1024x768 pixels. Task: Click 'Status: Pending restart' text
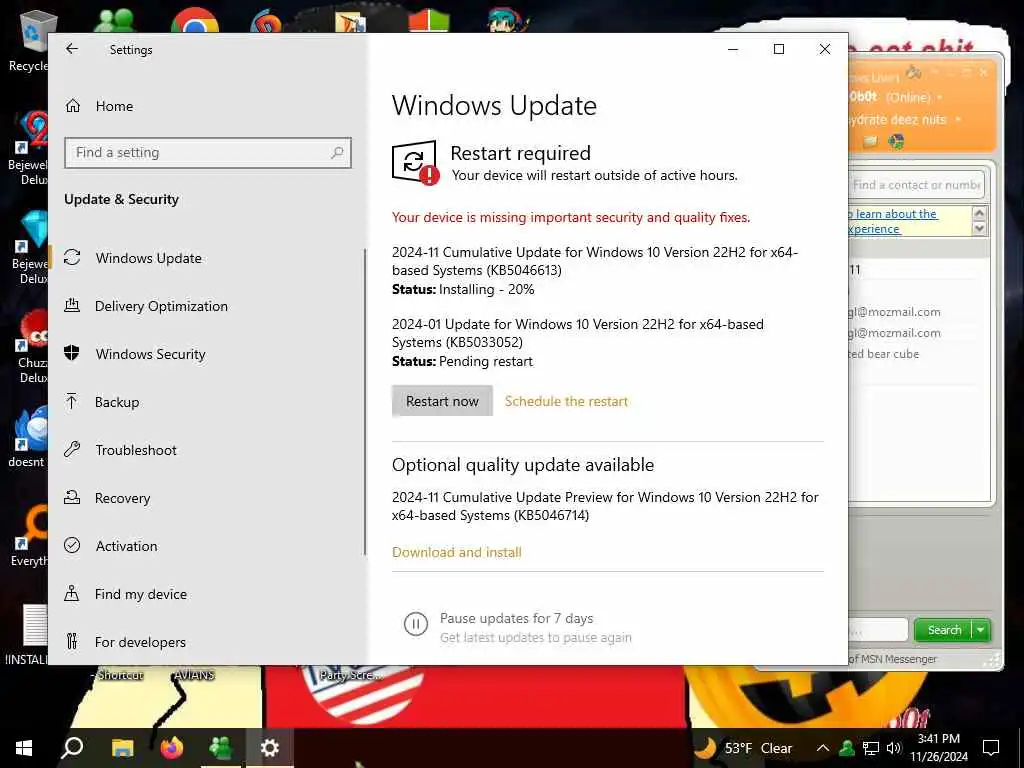click(462, 361)
